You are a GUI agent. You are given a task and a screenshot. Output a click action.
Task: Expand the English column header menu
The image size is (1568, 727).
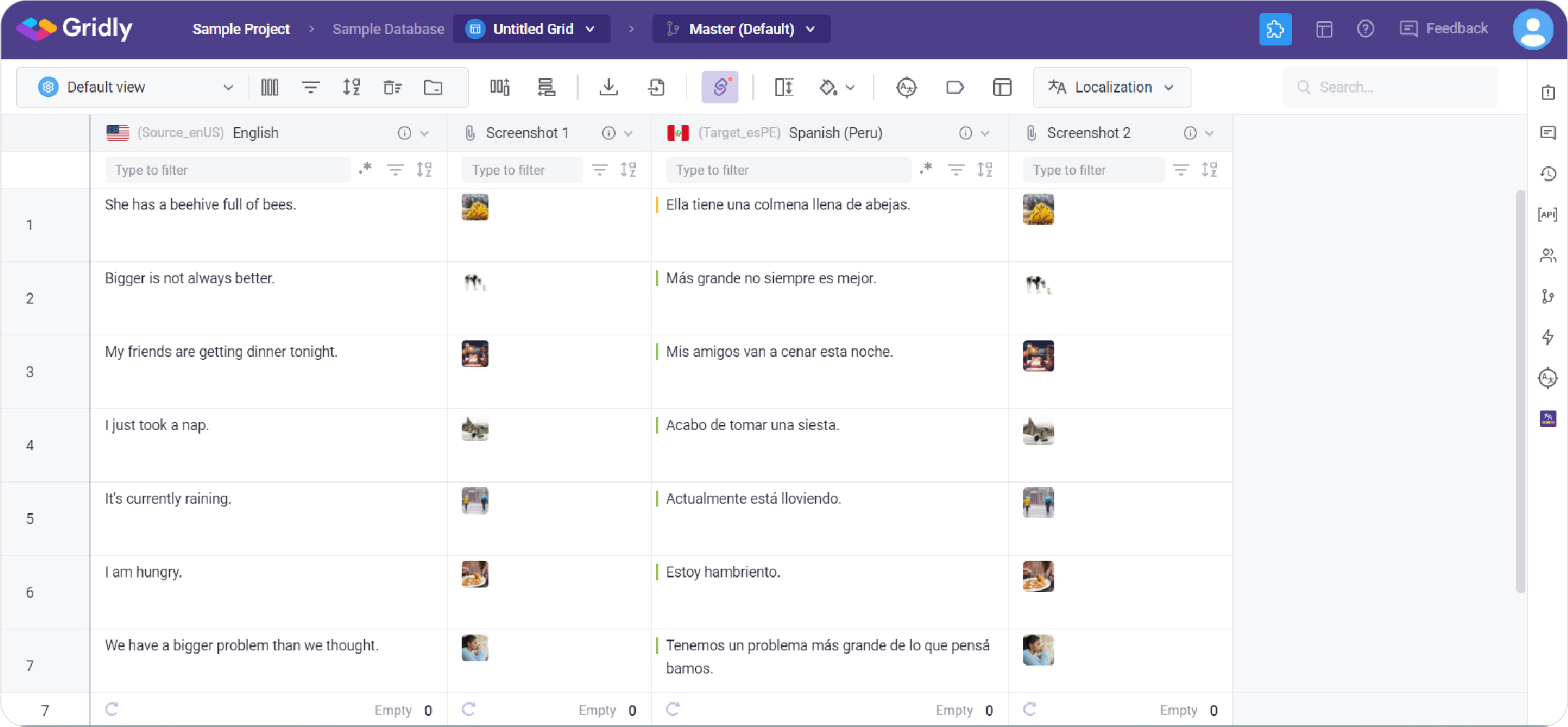pos(425,133)
